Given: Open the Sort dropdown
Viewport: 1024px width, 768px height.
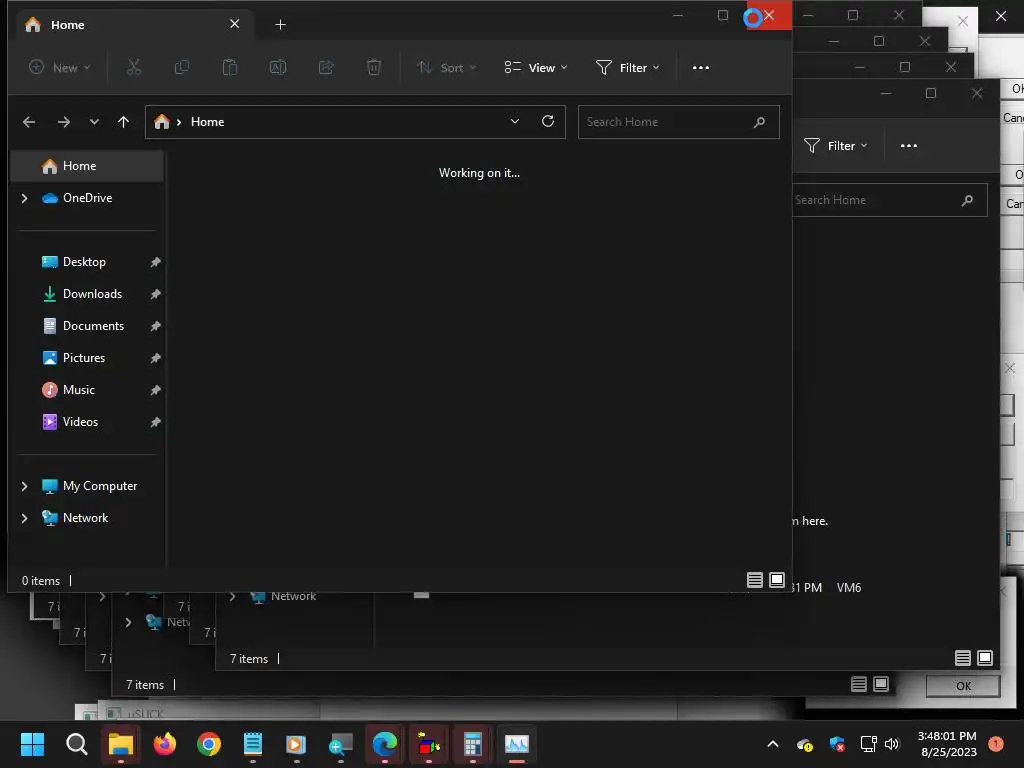Looking at the screenshot, I should [447, 67].
